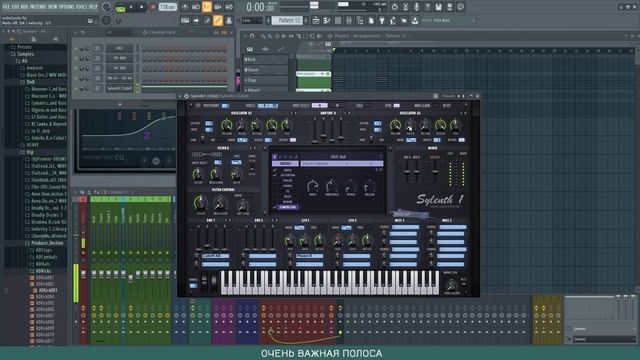
Task: Open the Line snap dropdown
Action: (x=252, y=20)
